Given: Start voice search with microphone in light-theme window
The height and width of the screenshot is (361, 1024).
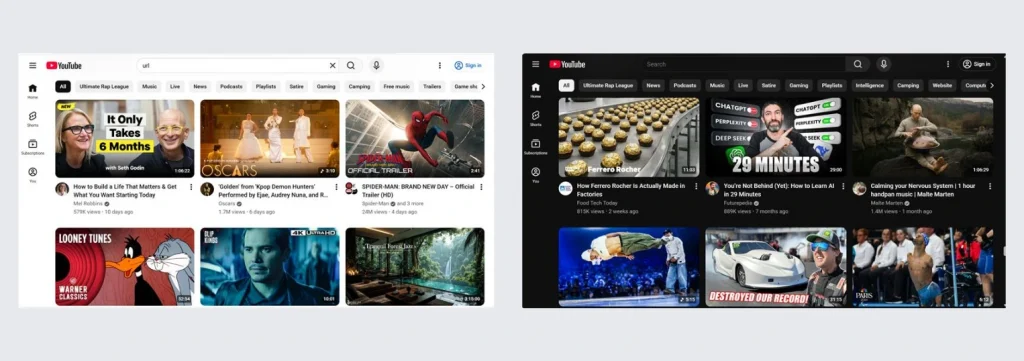Looking at the screenshot, I should 376,65.
